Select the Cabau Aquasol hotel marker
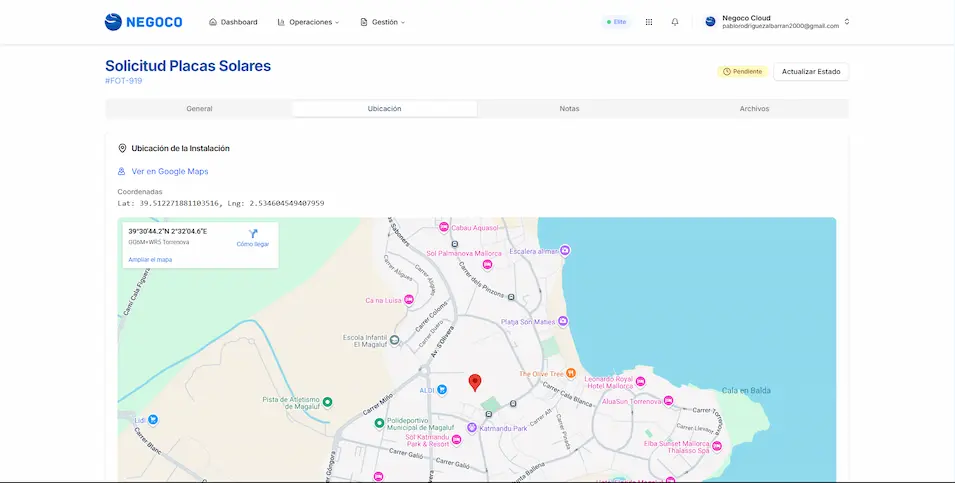This screenshot has width=955, height=483. pos(444,227)
